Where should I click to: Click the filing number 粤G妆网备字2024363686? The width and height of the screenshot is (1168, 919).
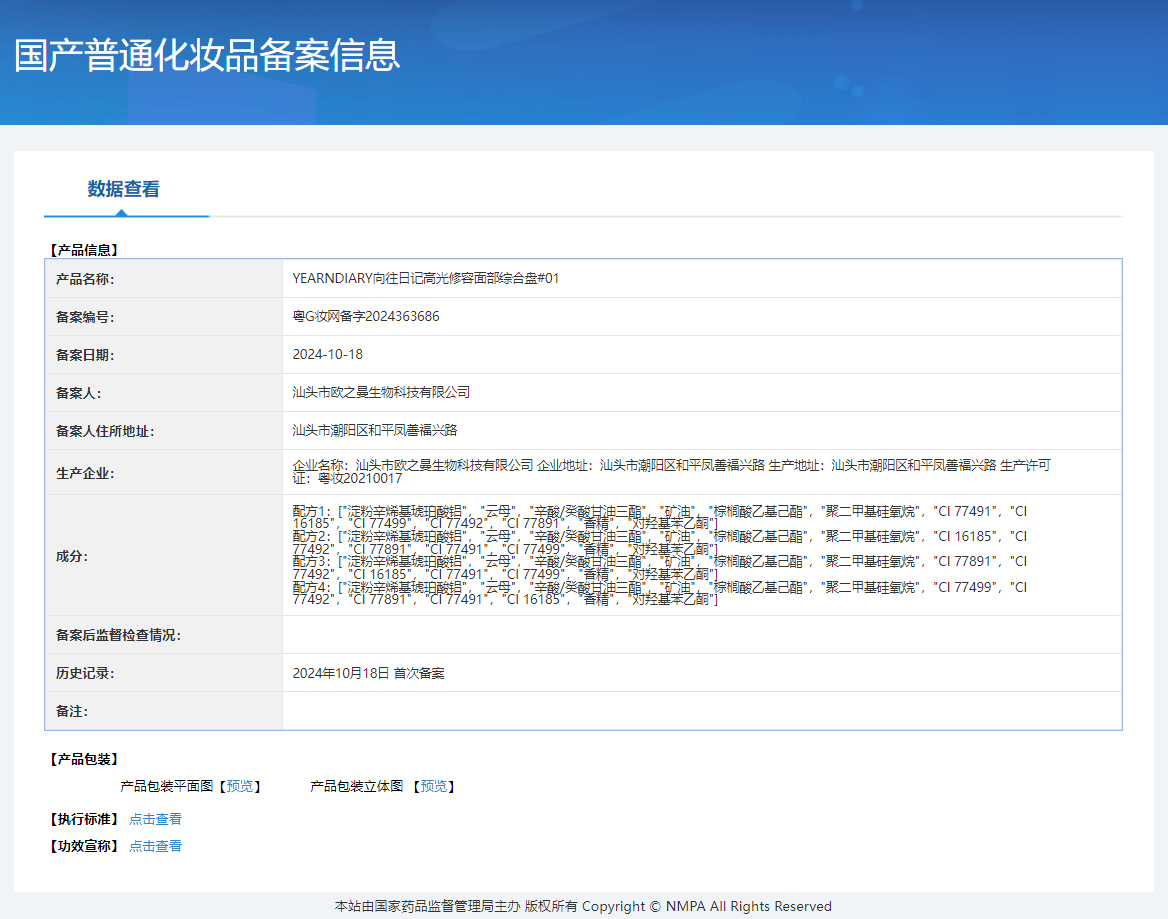pyautogui.click(x=365, y=316)
